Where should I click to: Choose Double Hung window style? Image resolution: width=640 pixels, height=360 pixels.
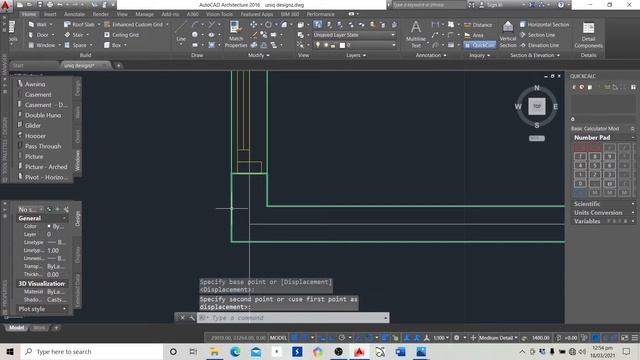43,115
